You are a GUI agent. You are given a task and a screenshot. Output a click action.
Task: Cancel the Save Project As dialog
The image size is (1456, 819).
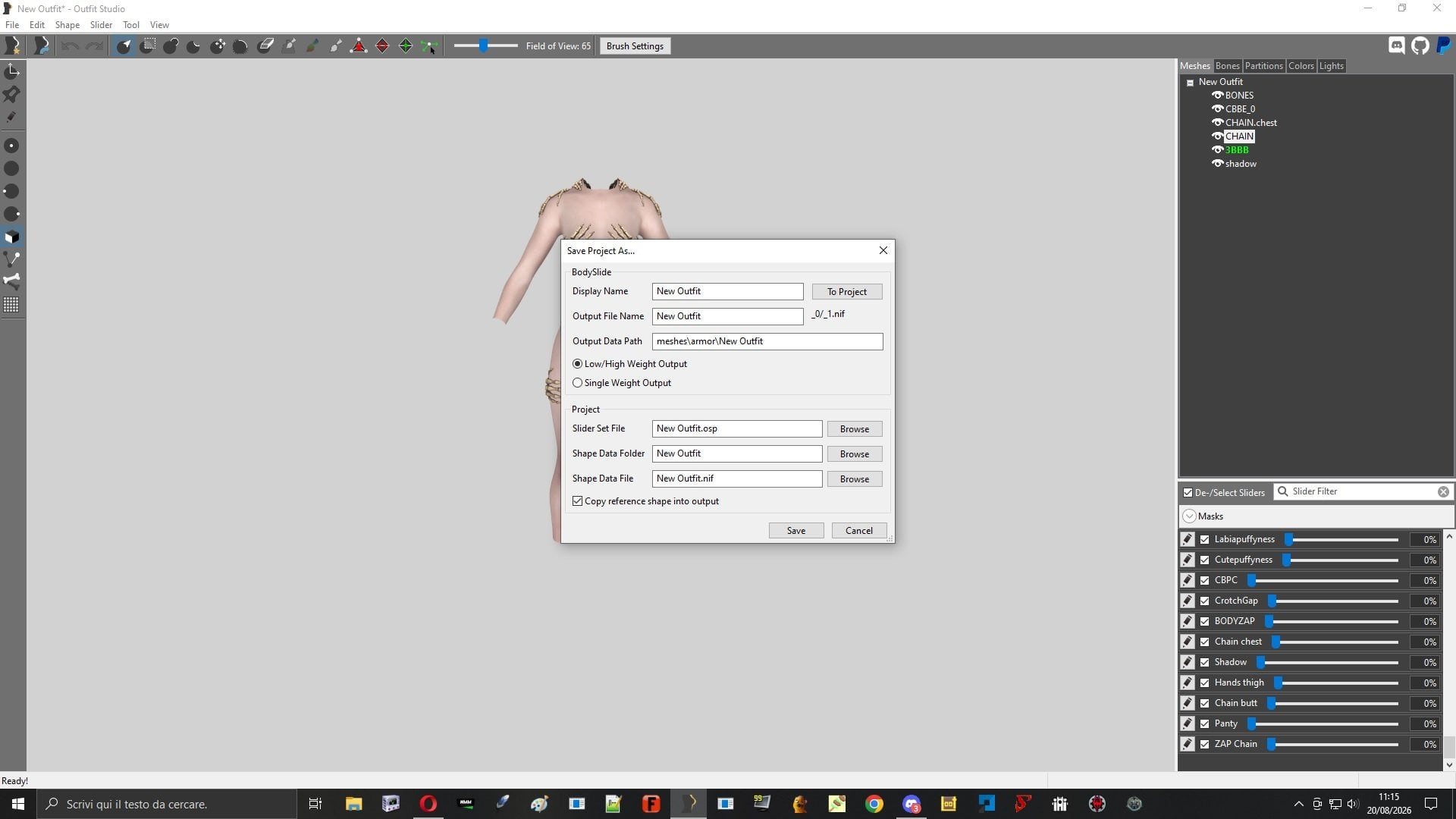(859, 531)
